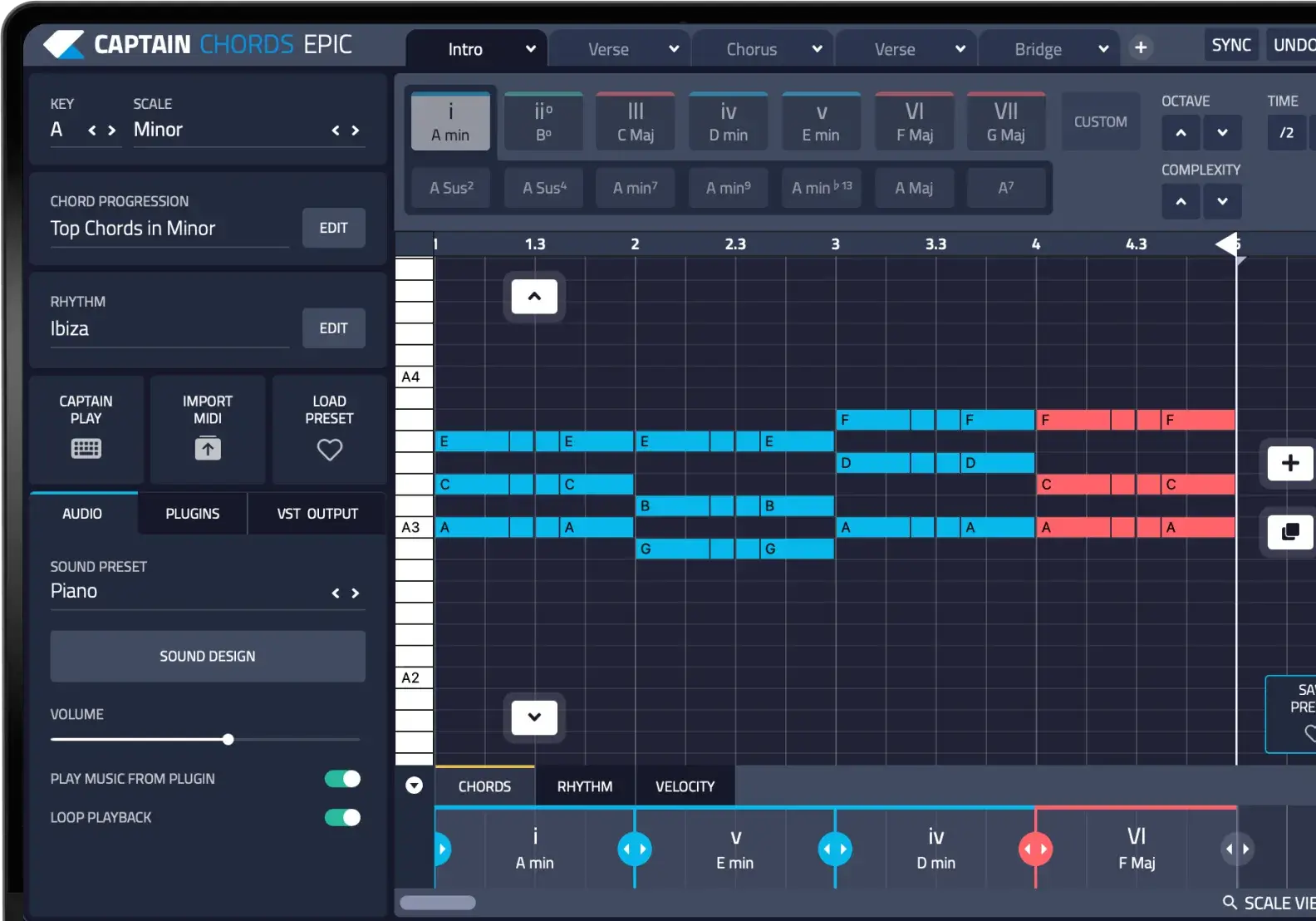The height and width of the screenshot is (921, 1316).
Task: Click the time /2 button
Action: tap(1286, 132)
